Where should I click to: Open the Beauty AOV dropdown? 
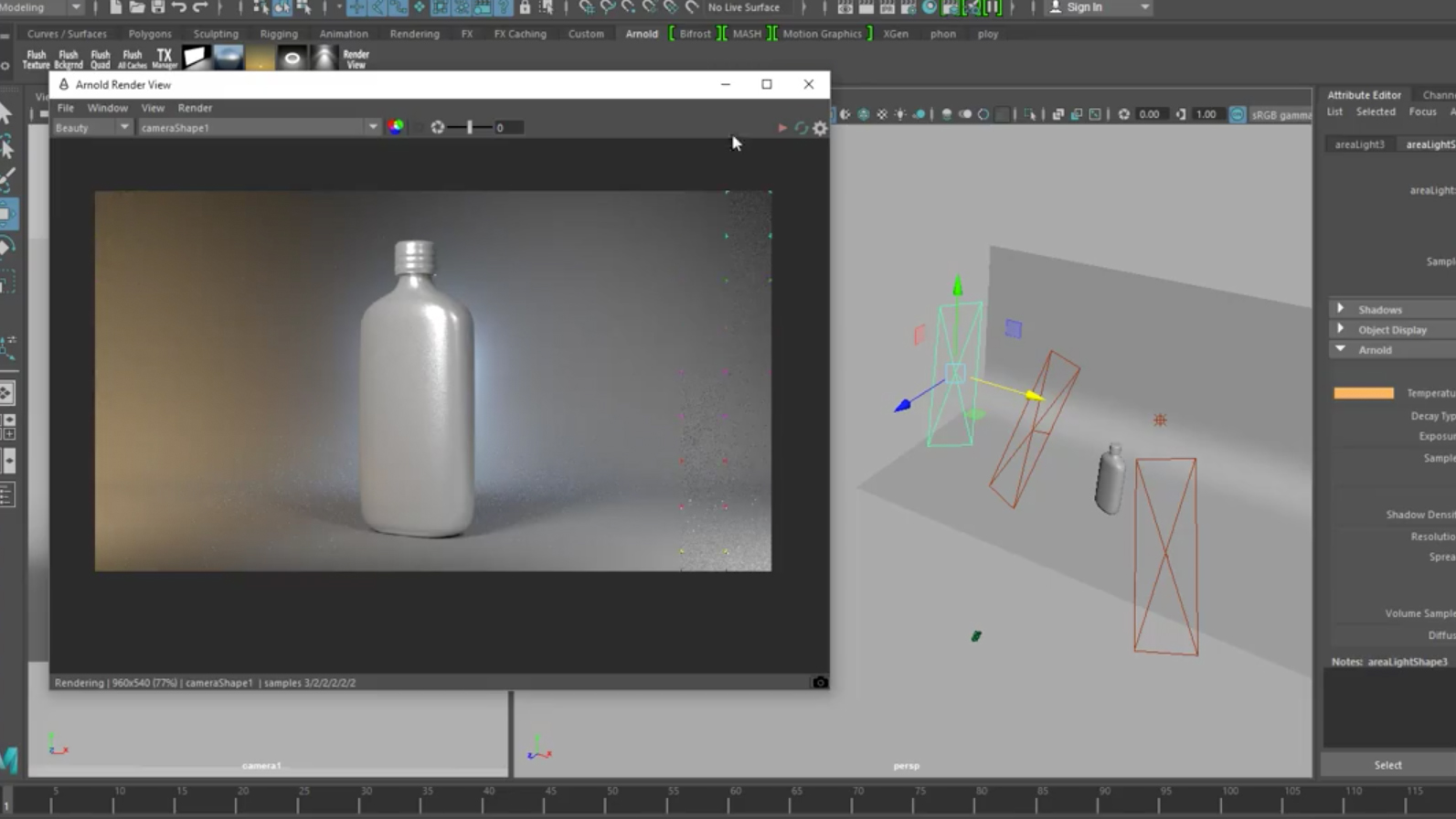coord(92,127)
